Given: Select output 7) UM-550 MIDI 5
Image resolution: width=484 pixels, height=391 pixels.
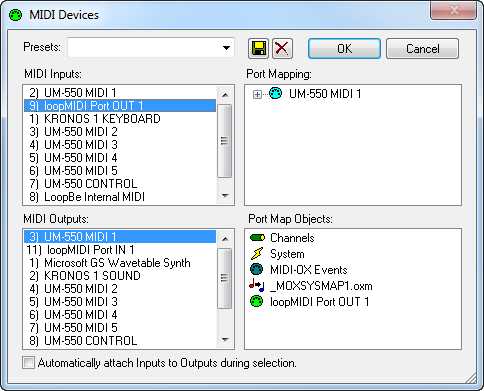Looking at the screenshot, I should point(120,328).
